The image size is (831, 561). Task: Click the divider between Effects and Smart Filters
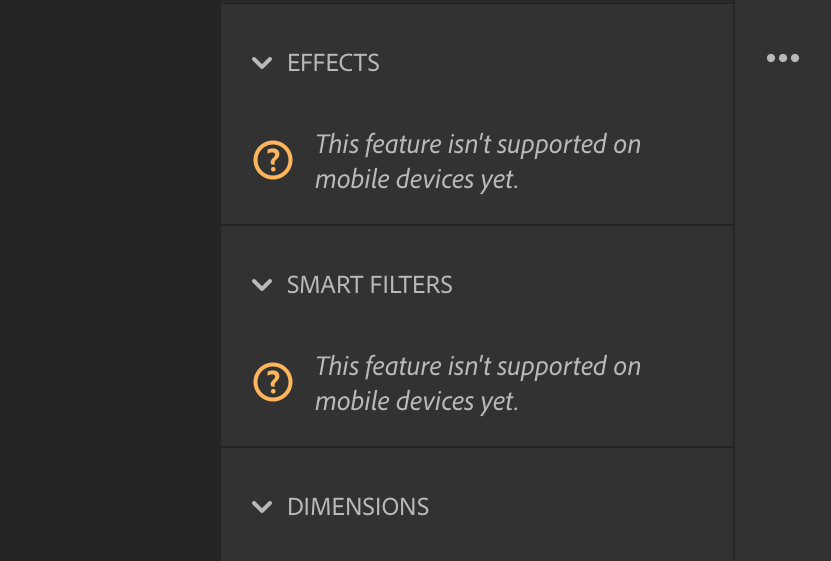477,225
